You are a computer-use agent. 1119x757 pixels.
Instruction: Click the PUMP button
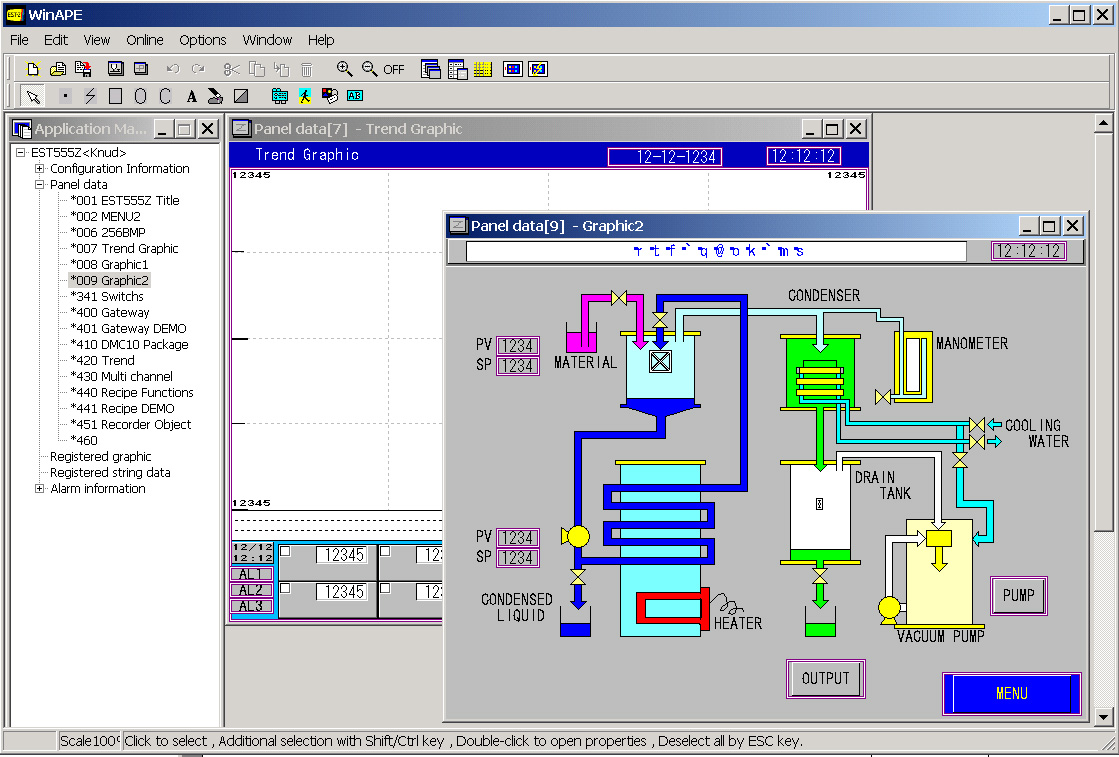[1018, 596]
